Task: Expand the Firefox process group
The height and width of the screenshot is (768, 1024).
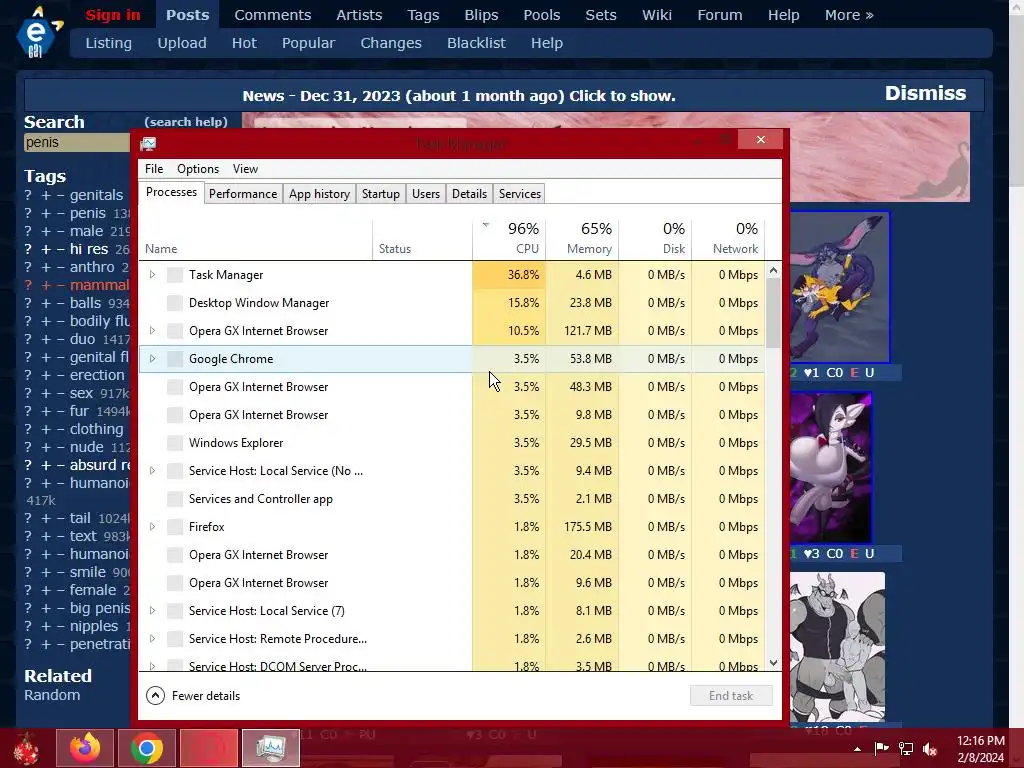Action: coord(152,527)
